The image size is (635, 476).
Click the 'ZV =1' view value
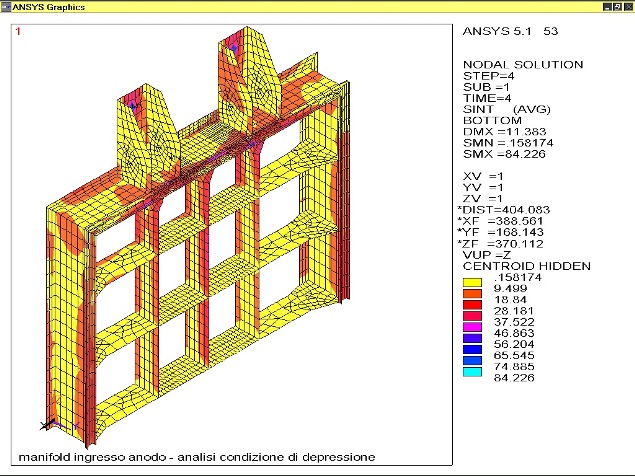coord(483,199)
